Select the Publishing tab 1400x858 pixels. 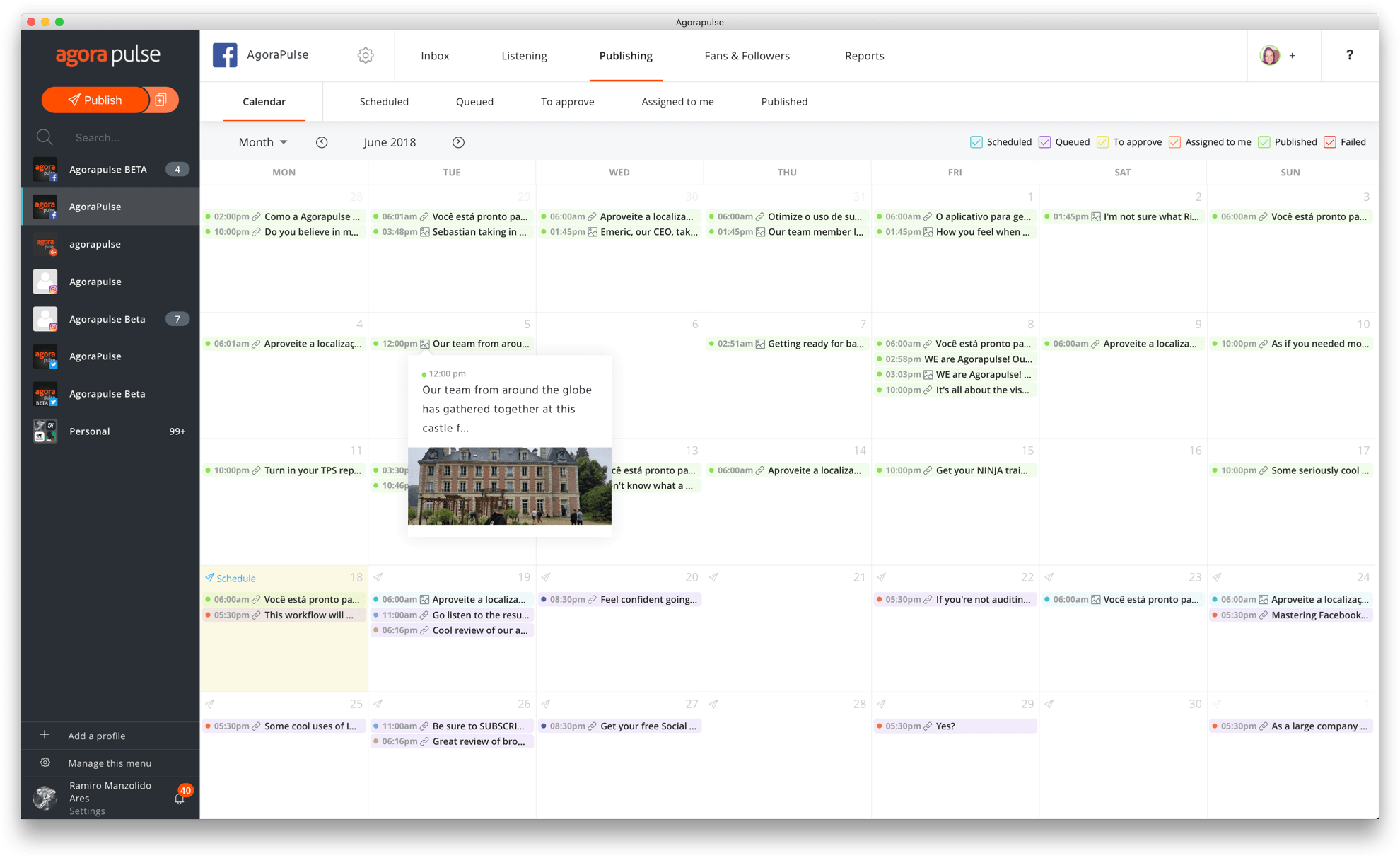click(x=624, y=55)
